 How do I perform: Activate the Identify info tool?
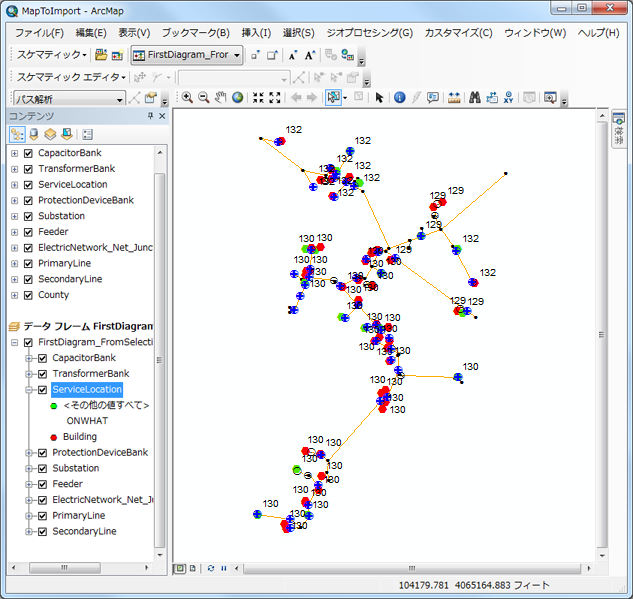click(x=399, y=98)
